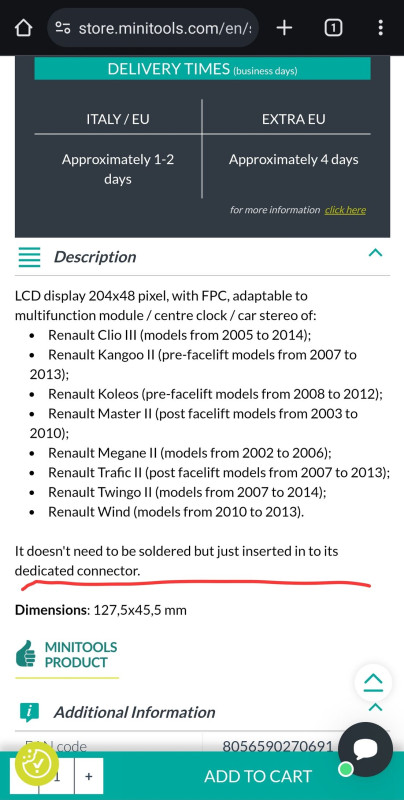The image size is (404, 800).
Task: Open the live chat bubble
Action: [x=365, y=749]
